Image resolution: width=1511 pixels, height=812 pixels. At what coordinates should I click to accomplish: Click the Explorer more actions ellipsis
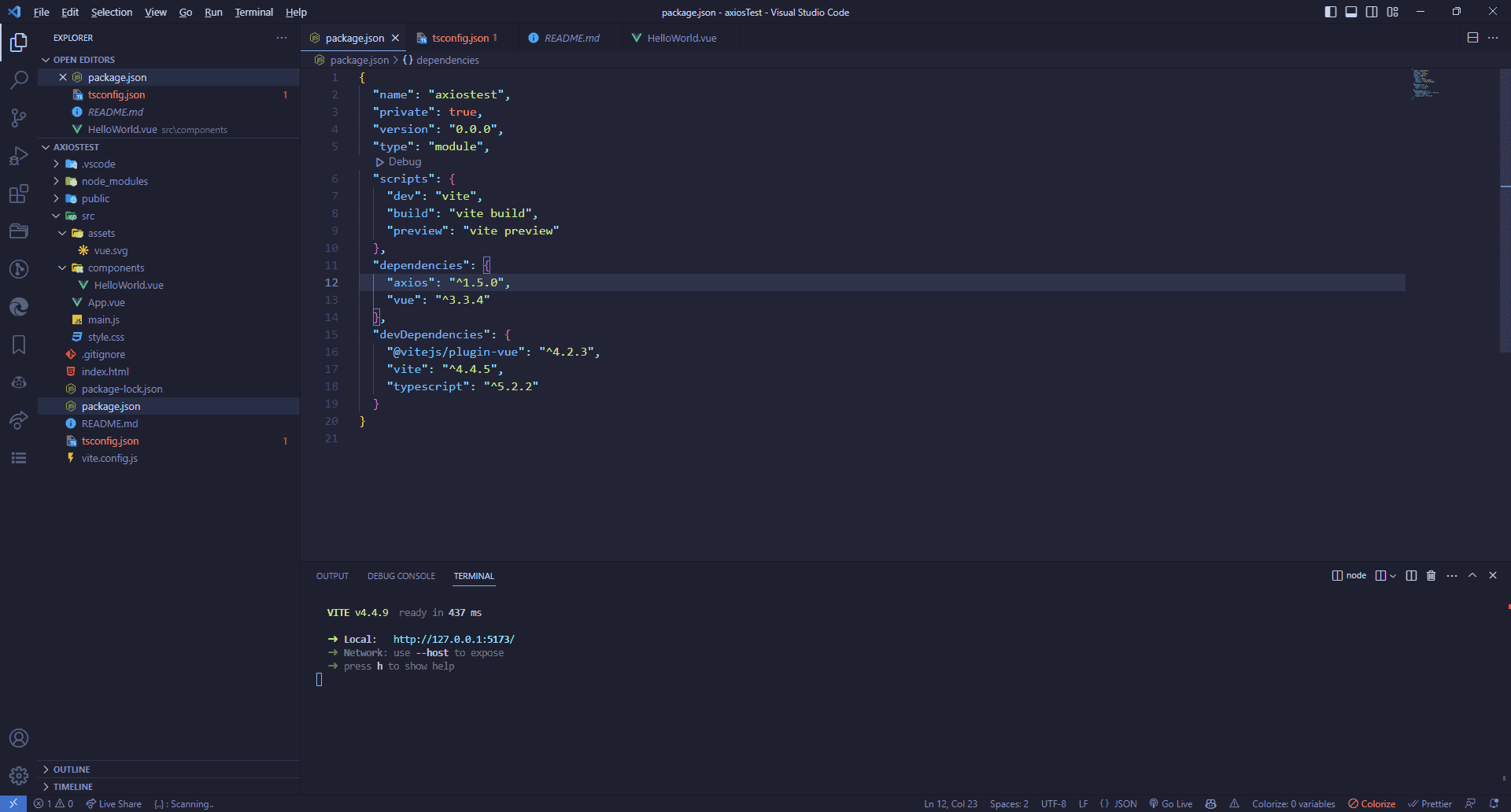[x=282, y=38]
